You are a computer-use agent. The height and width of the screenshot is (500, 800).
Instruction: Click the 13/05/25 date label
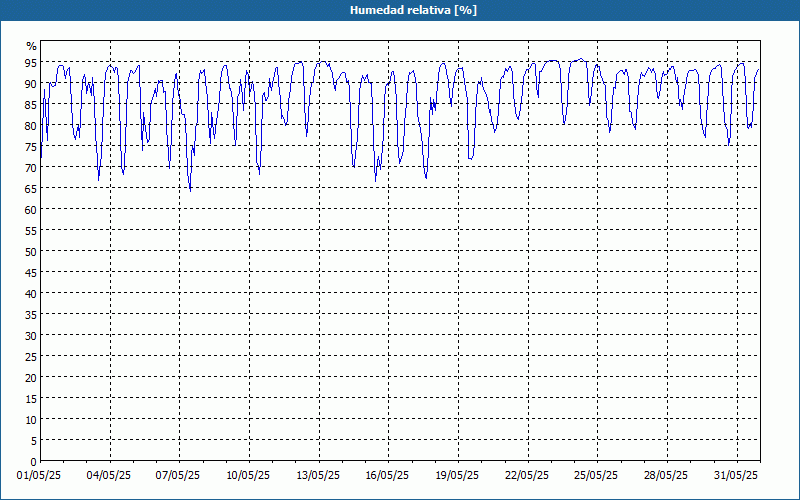click(x=318, y=476)
